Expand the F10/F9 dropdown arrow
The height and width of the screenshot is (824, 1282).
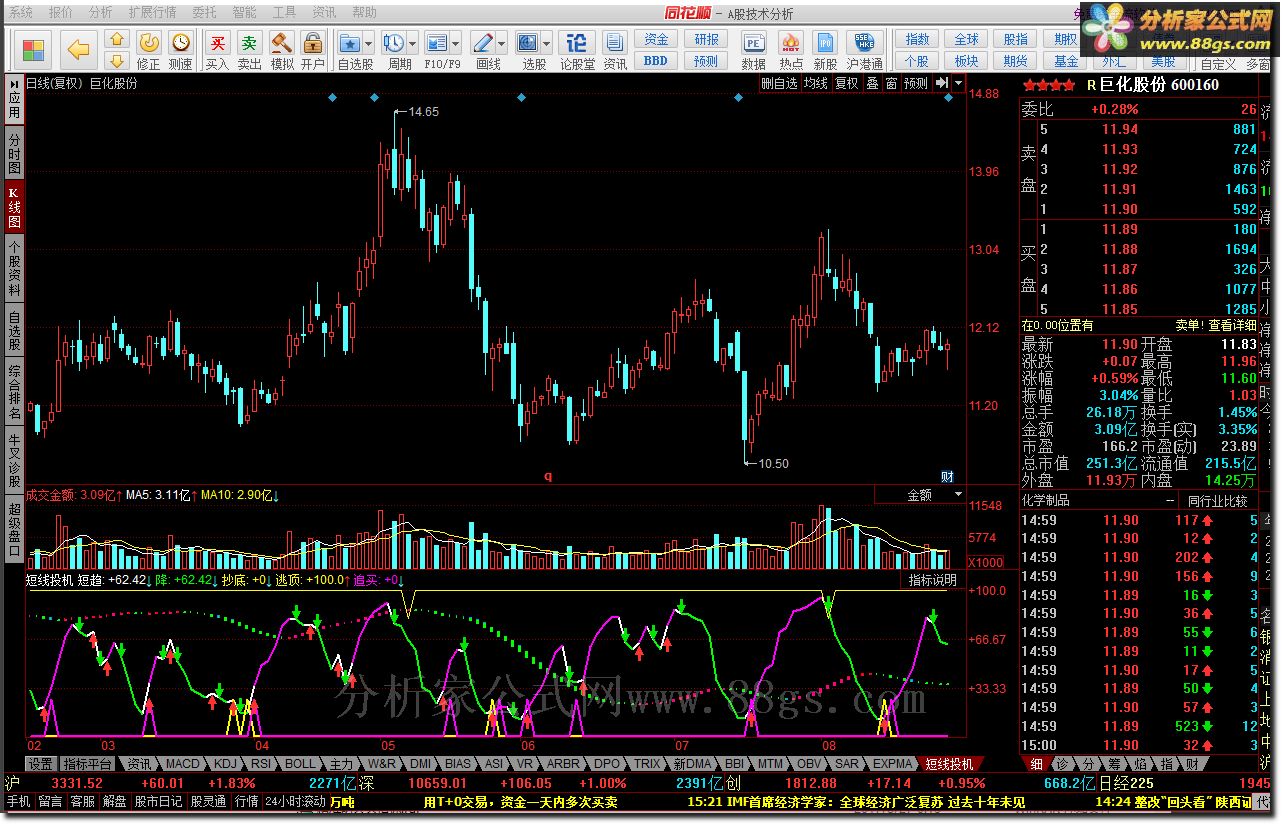456,44
